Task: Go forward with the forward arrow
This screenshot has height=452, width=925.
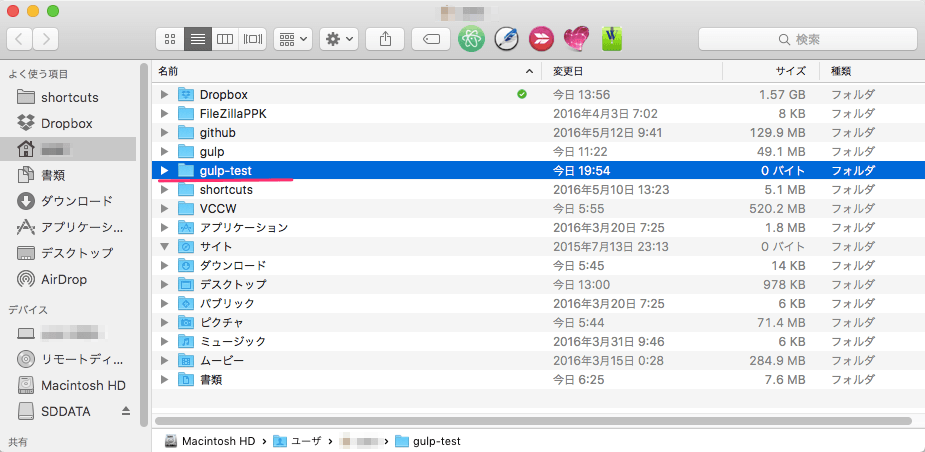Action: tap(46, 40)
